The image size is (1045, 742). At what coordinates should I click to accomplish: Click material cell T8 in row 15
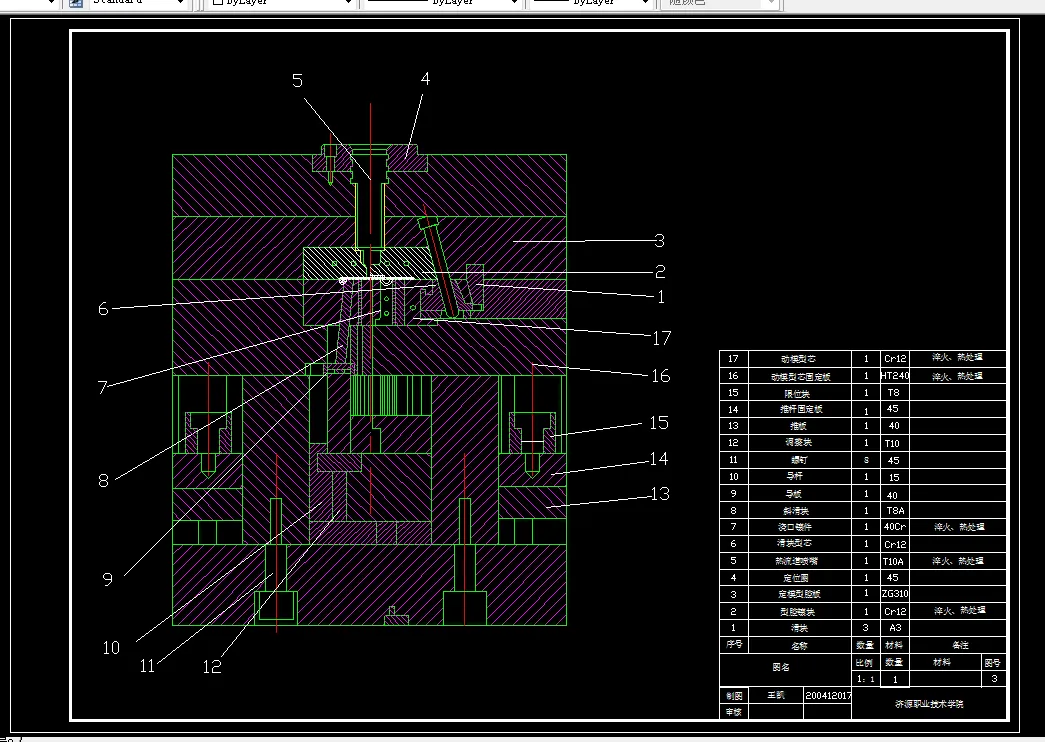tap(894, 393)
